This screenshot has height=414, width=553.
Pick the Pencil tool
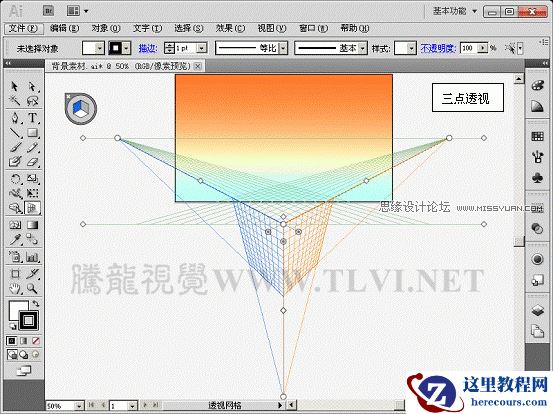click(32, 147)
